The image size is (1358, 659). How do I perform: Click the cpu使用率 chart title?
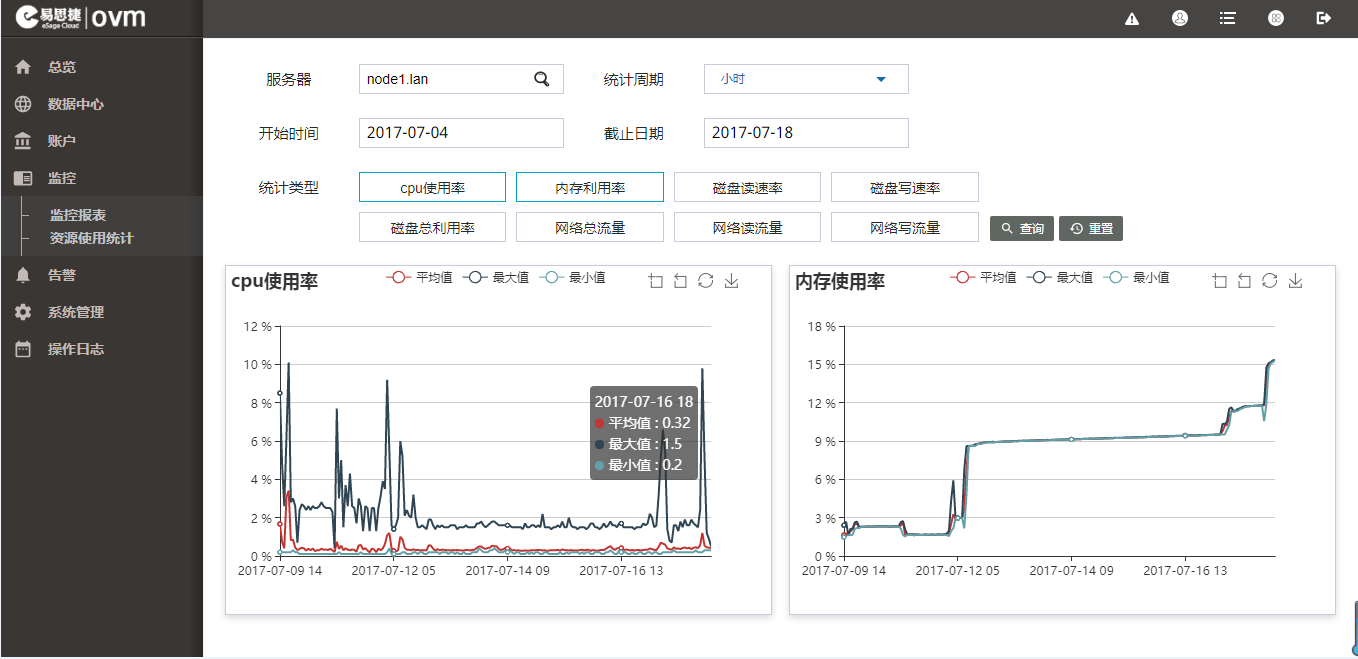(x=274, y=282)
